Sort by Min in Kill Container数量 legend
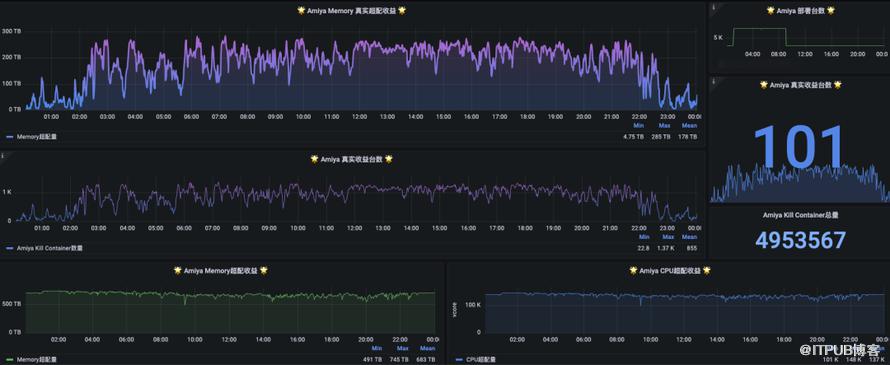The image size is (890, 365). pyautogui.click(x=644, y=237)
